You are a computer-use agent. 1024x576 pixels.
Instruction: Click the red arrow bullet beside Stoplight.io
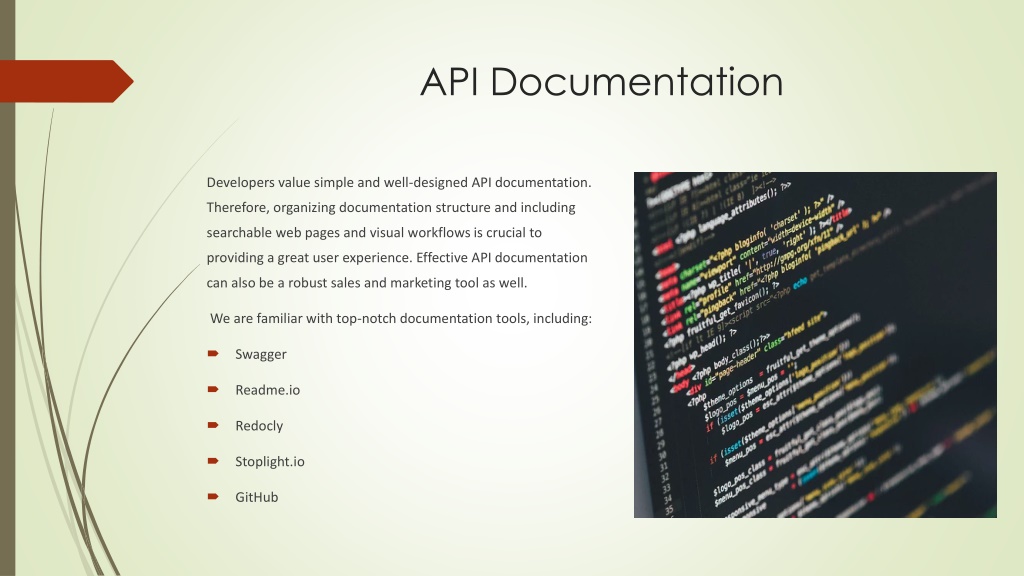[x=213, y=460]
